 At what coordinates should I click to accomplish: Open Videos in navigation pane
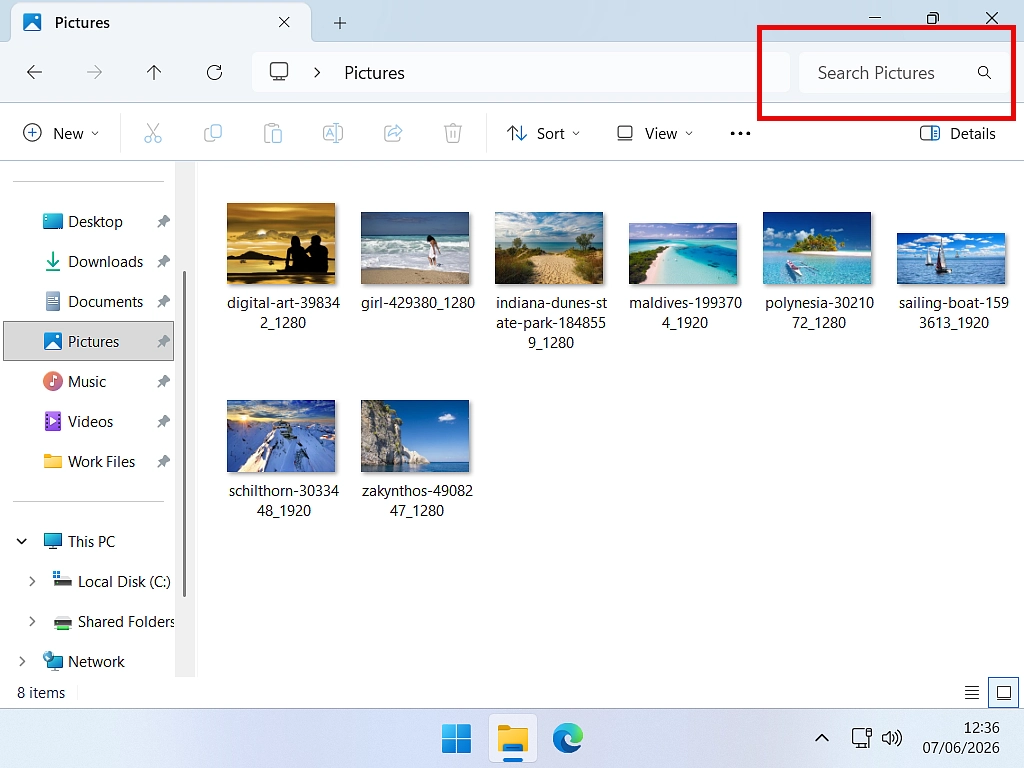coord(89,422)
